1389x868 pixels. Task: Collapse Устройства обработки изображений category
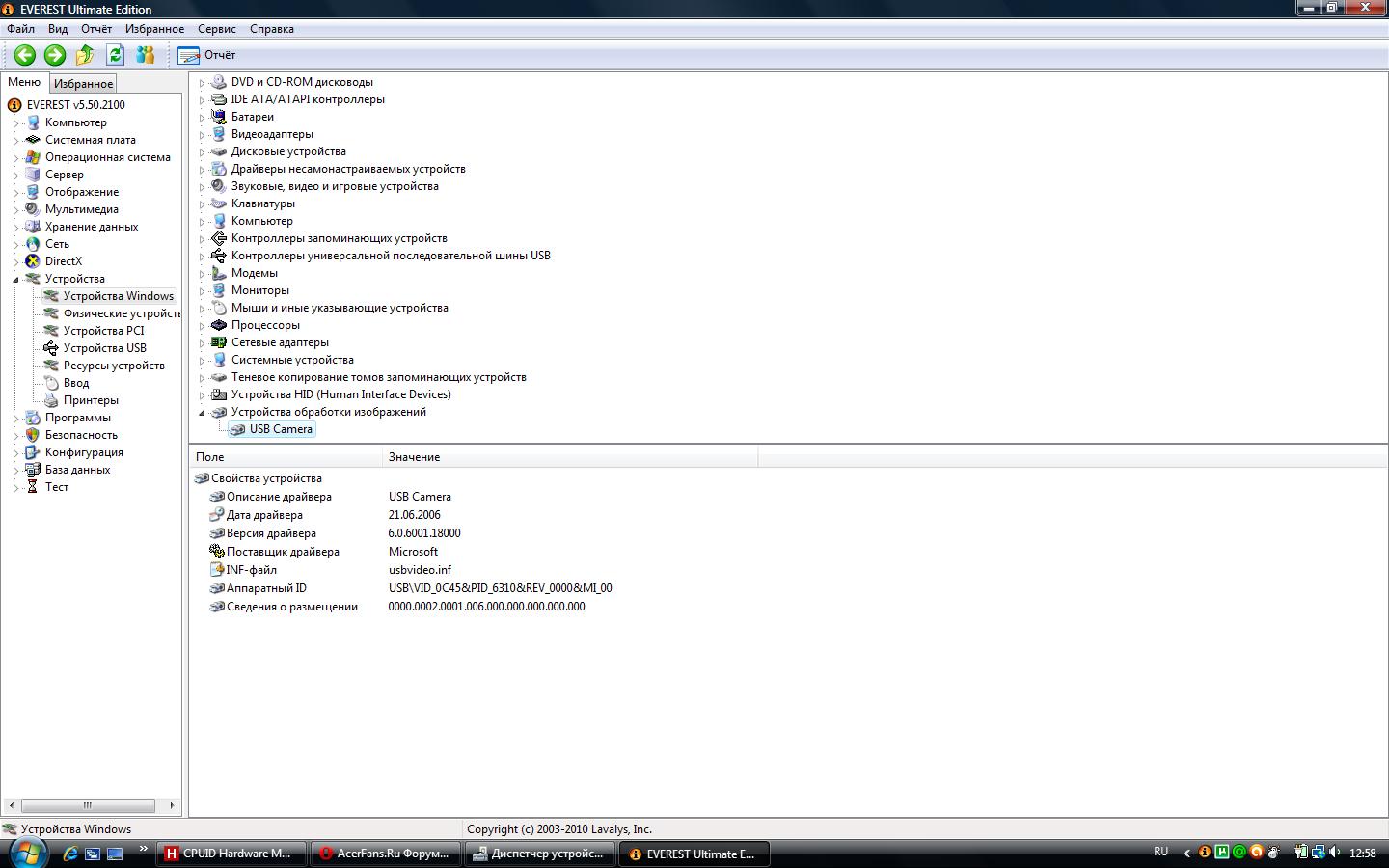point(203,413)
